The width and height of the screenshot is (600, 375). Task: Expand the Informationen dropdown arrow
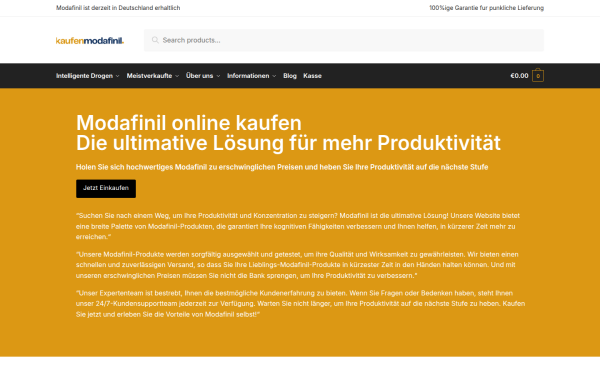(x=274, y=76)
